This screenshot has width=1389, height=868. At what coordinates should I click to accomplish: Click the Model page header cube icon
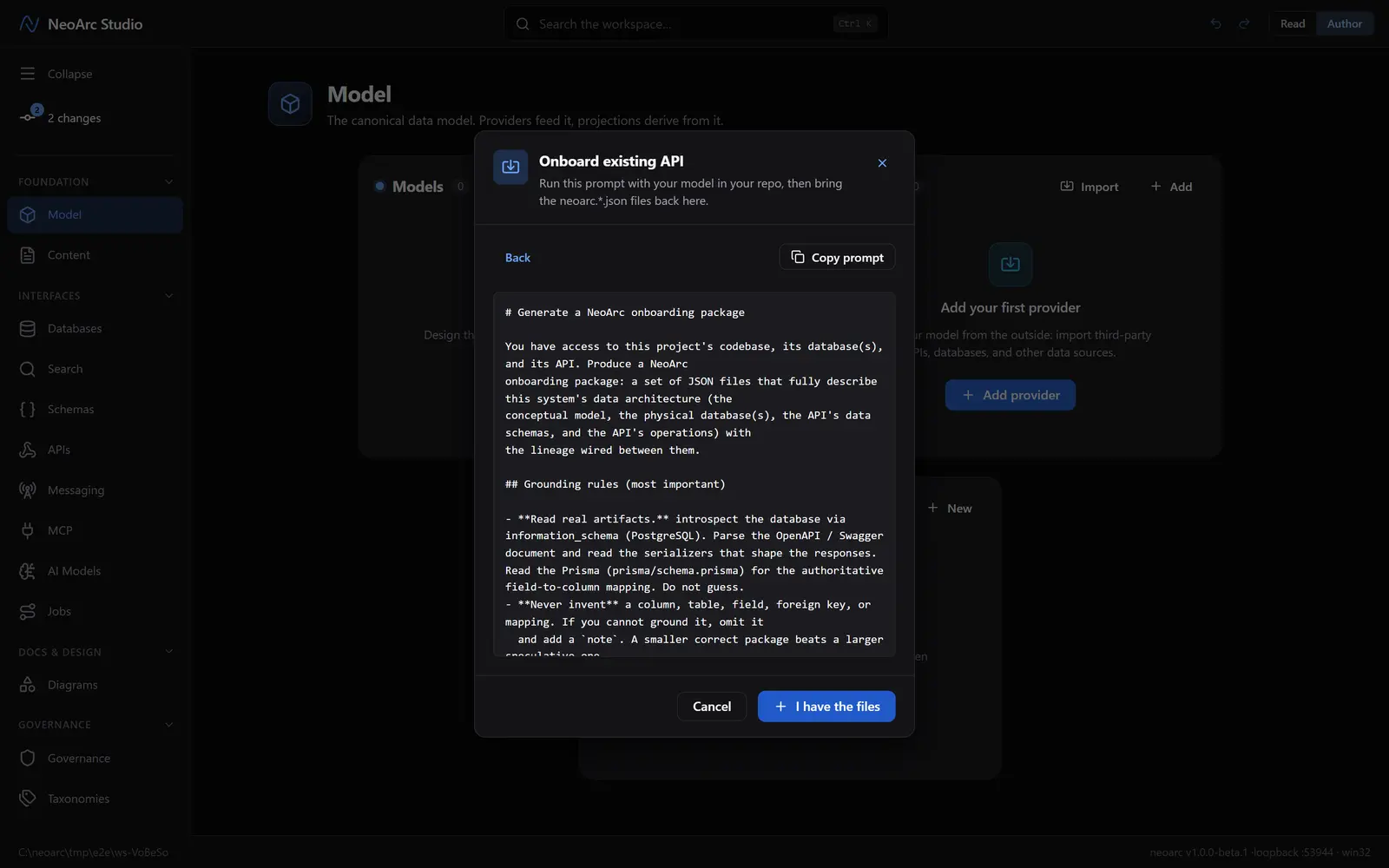tap(290, 104)
